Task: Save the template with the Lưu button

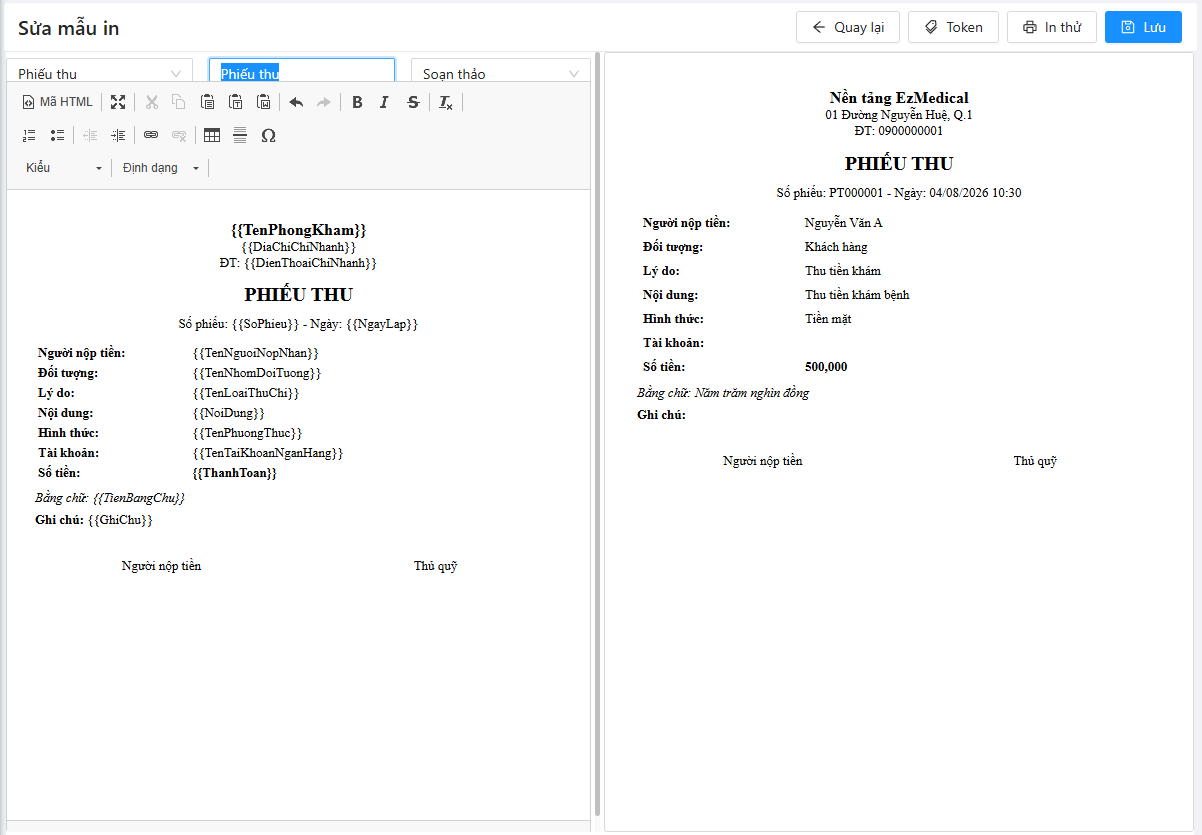Action: pos(1143,27)
